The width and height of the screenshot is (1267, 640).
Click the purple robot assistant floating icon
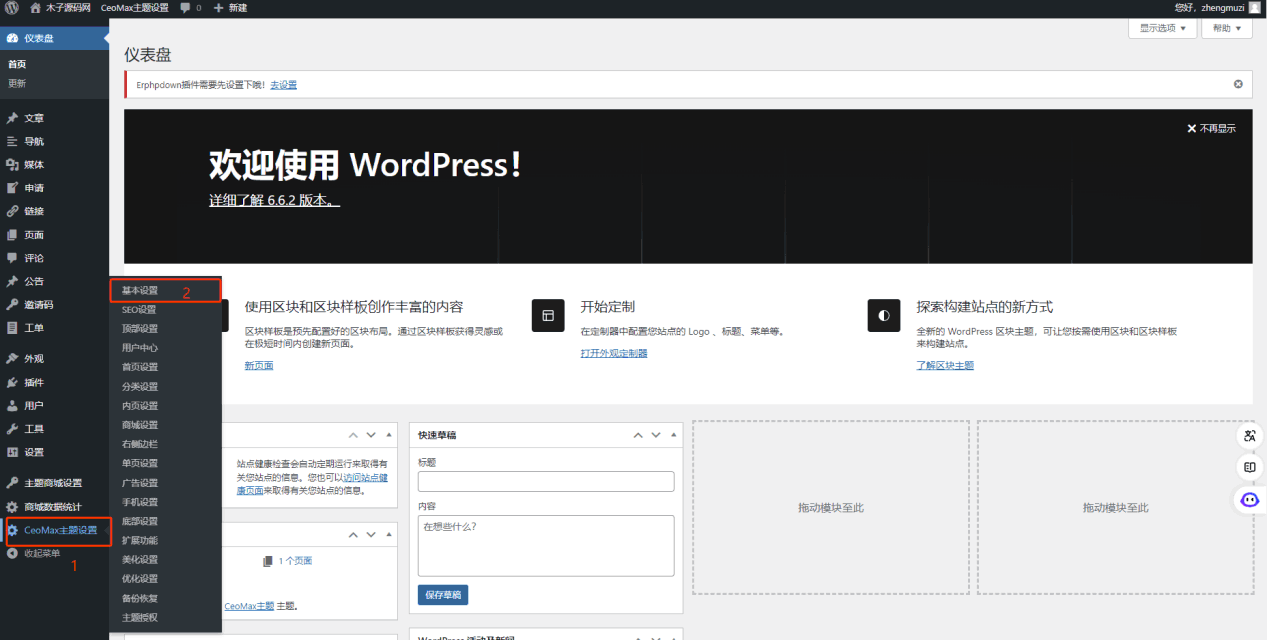coord(1249,499)
